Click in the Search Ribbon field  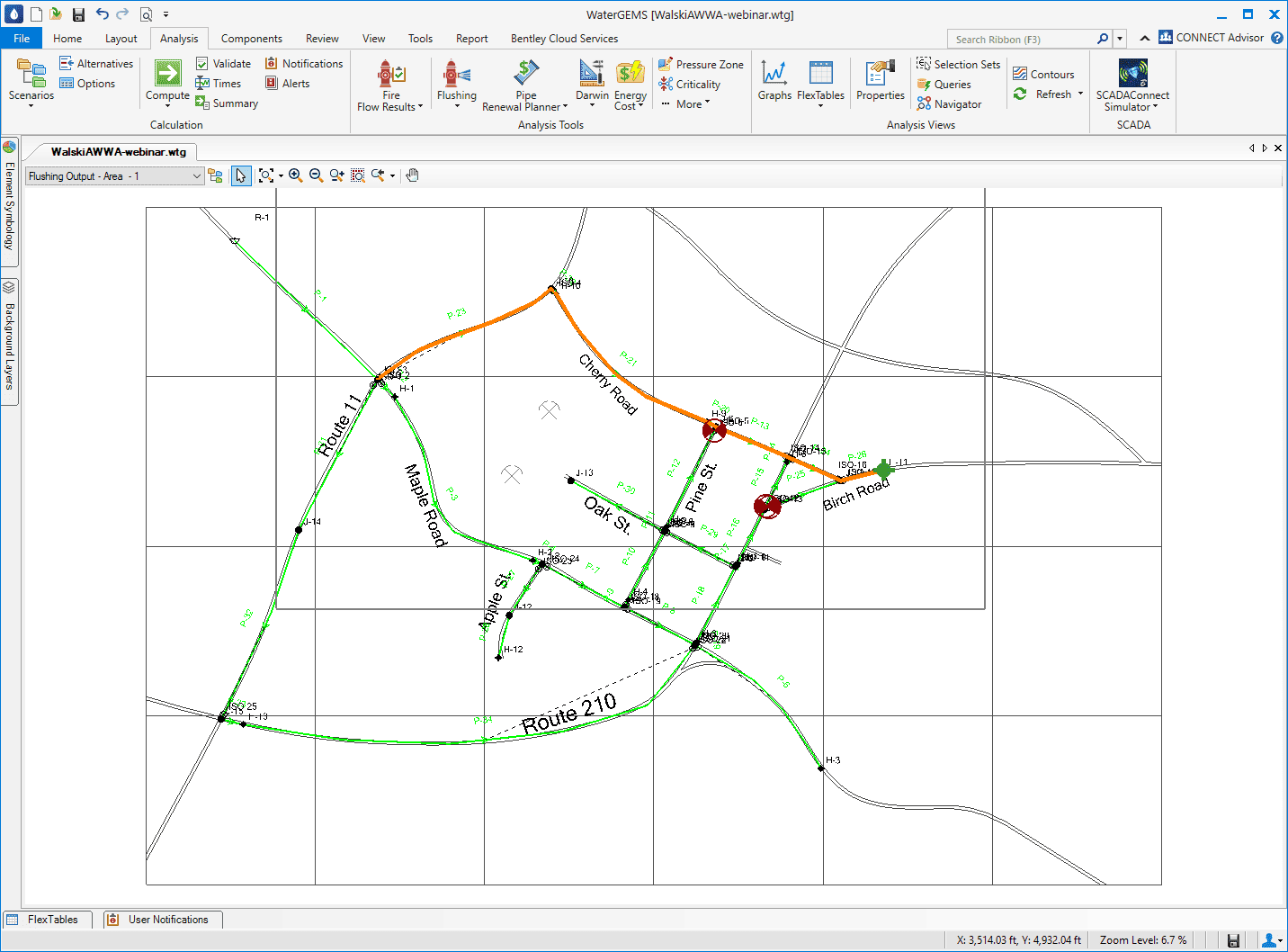click(x=1021, y=40)
